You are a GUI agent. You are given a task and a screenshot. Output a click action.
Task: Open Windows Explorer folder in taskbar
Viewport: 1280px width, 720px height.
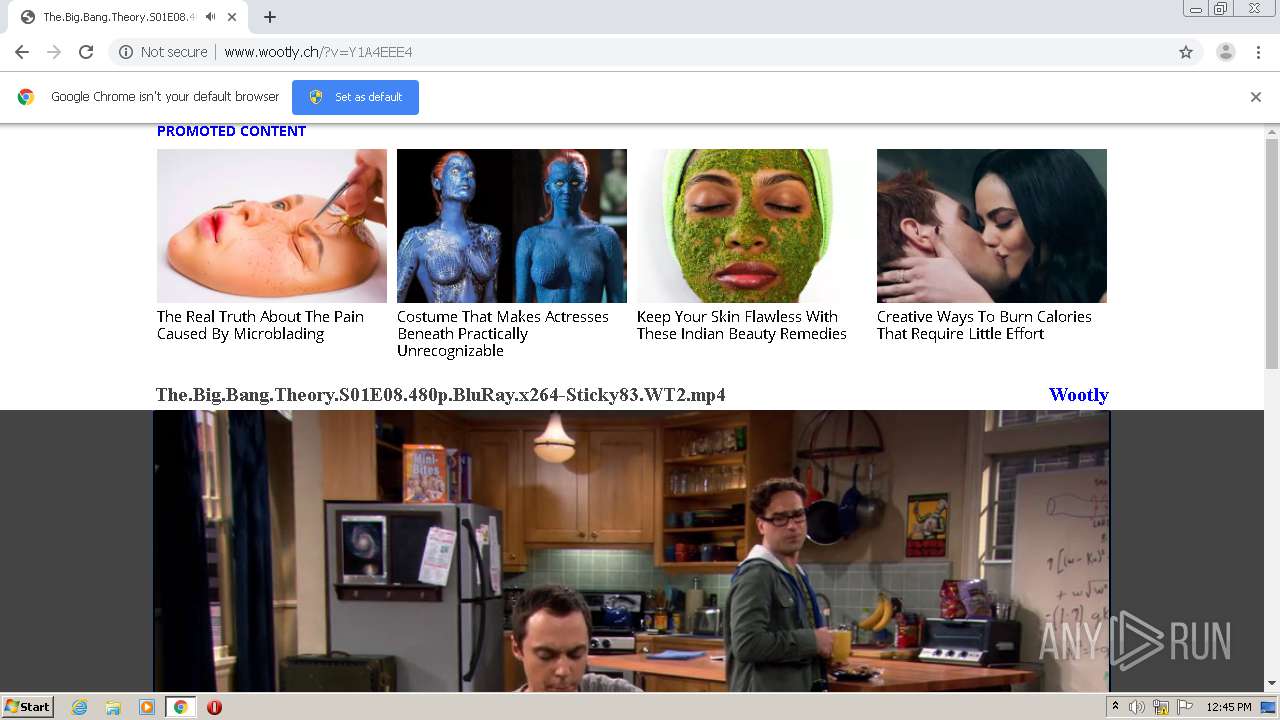113,707
